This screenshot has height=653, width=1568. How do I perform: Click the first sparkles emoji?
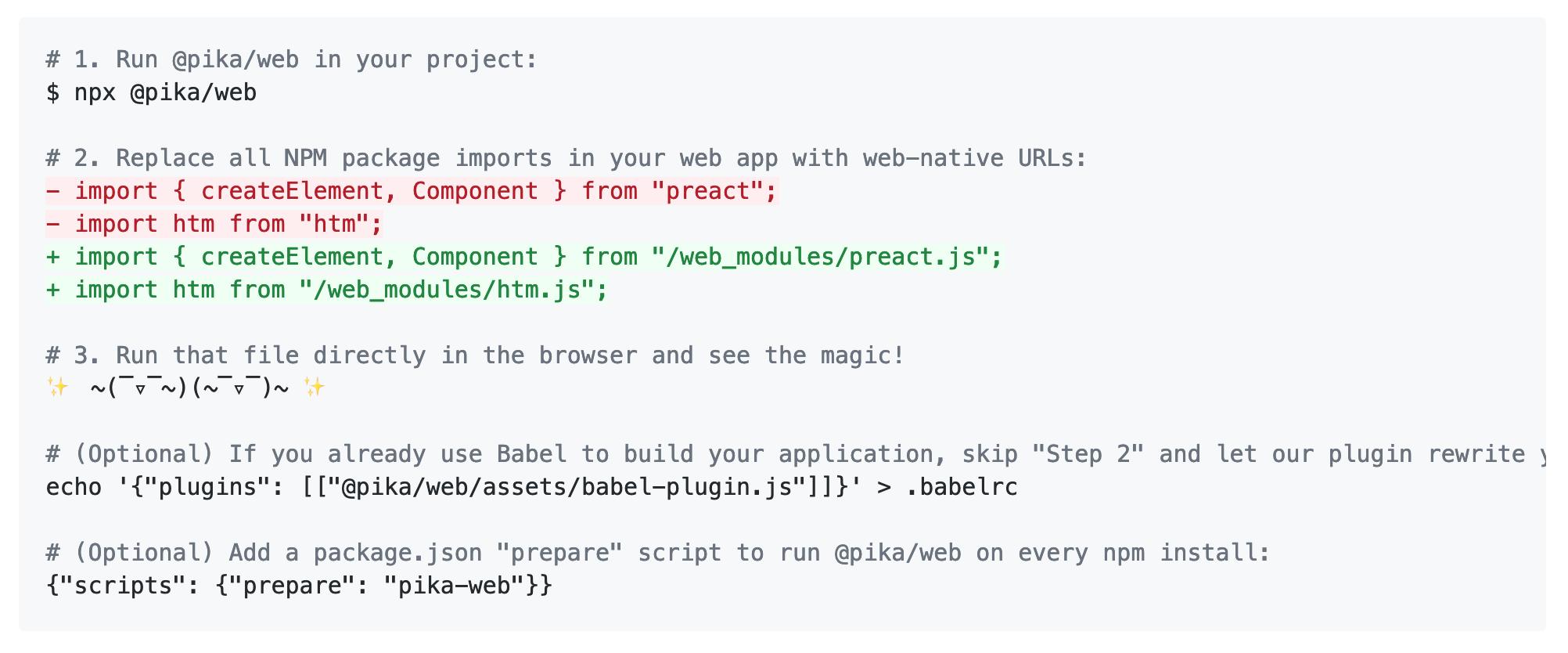57,387
